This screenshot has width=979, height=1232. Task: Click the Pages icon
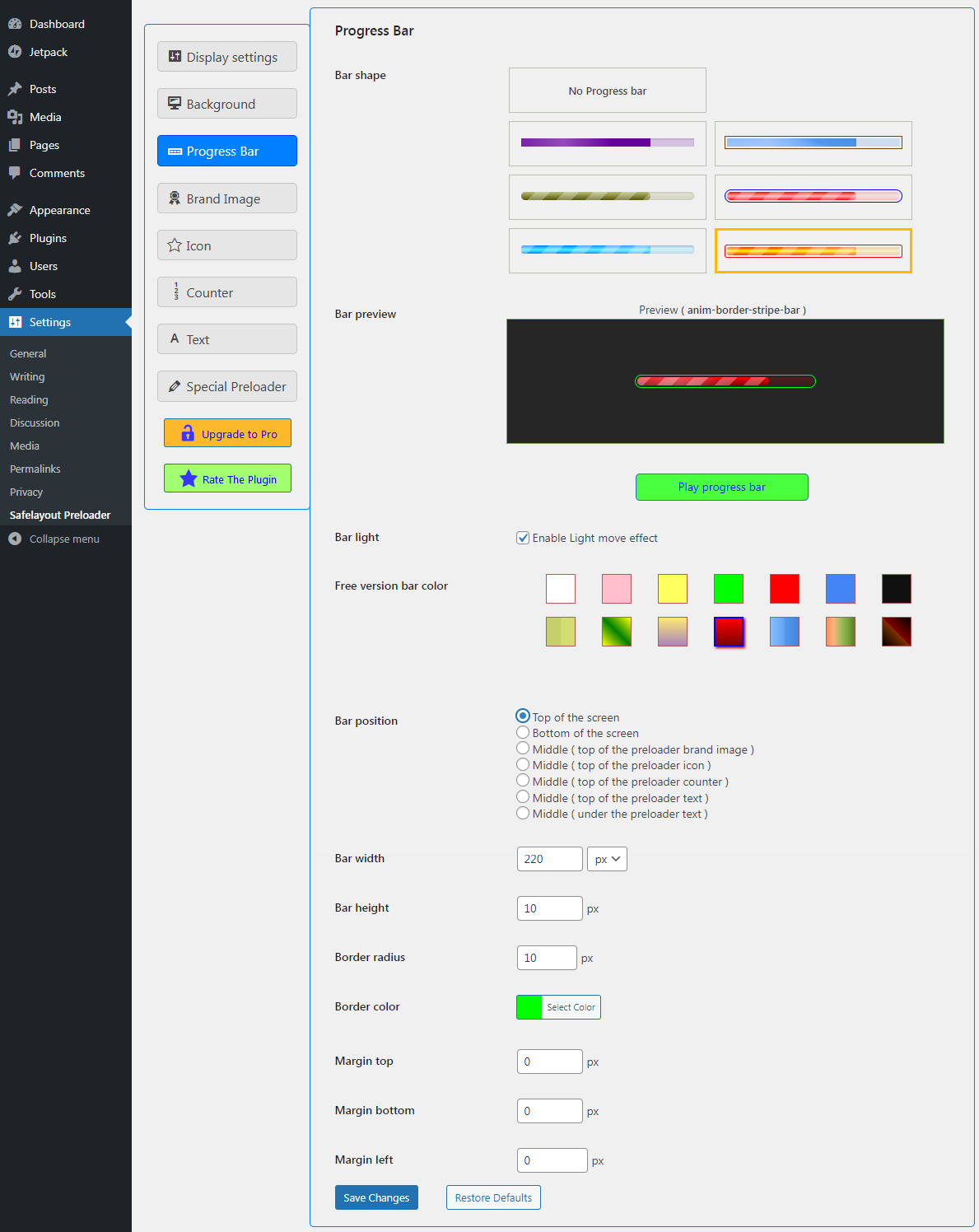15,145
